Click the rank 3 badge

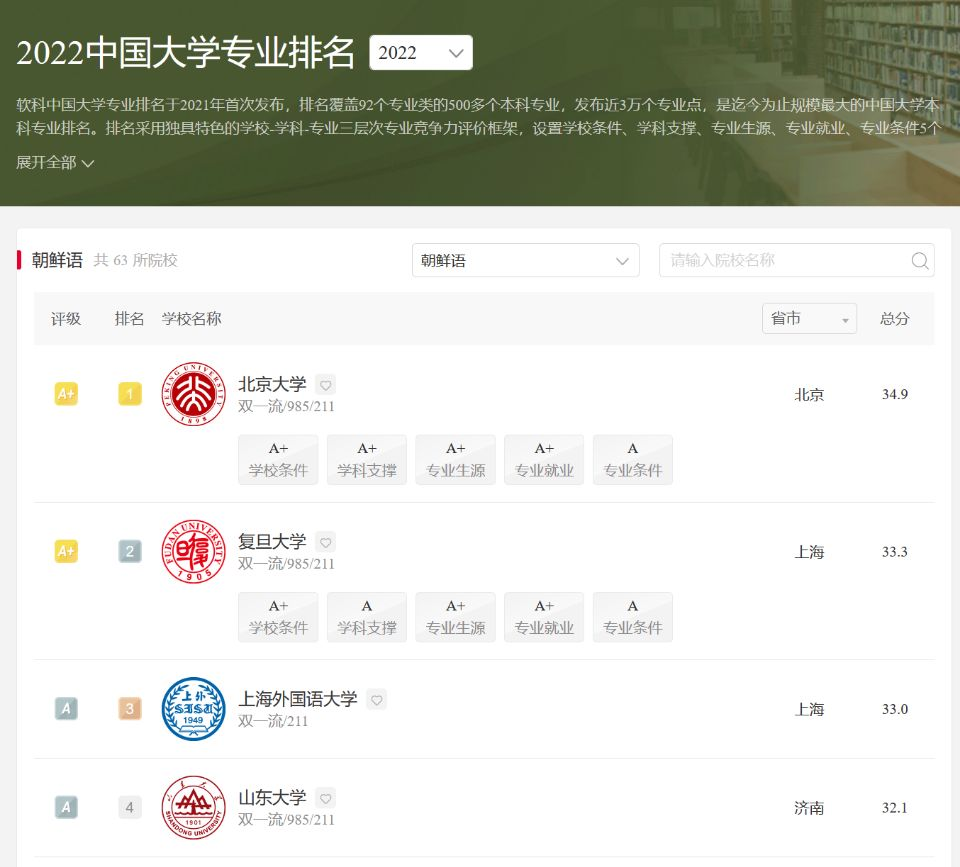point(130,708)
